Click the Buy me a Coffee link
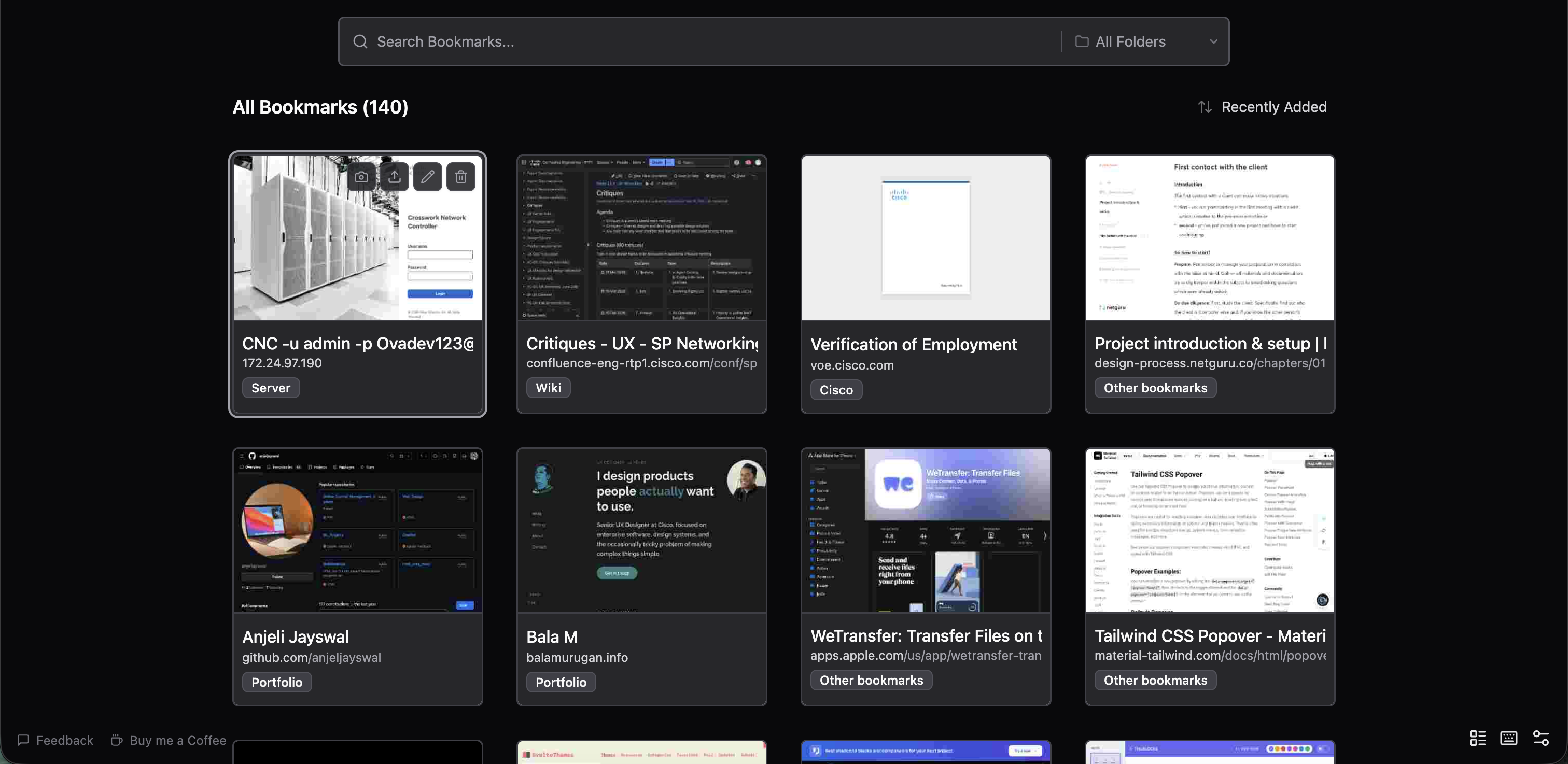 coord(168,740)
